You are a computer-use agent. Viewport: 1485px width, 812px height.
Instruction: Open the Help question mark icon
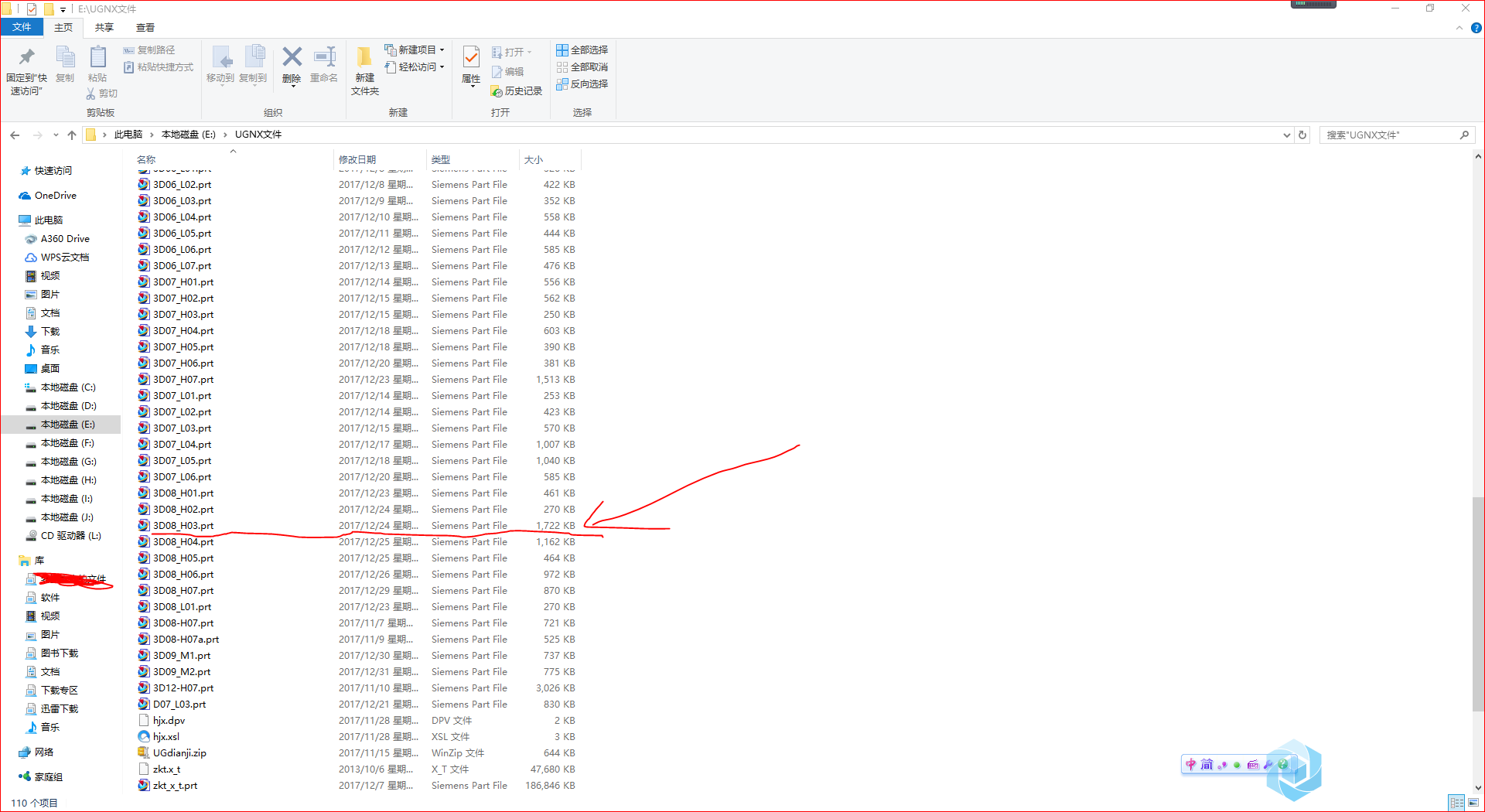(x=1476, y=28)
